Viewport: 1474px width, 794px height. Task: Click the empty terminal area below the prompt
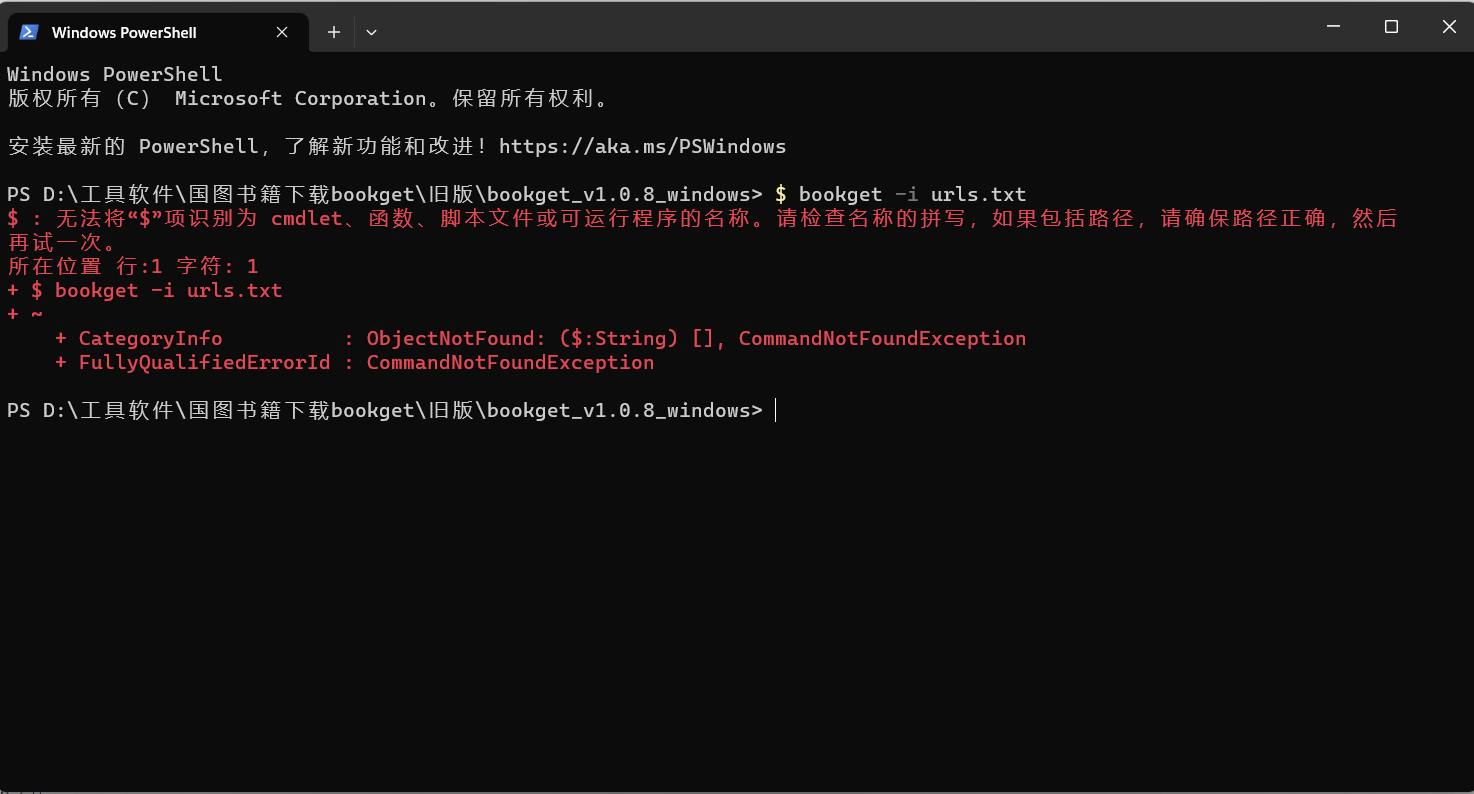click(x=737, y=600)
